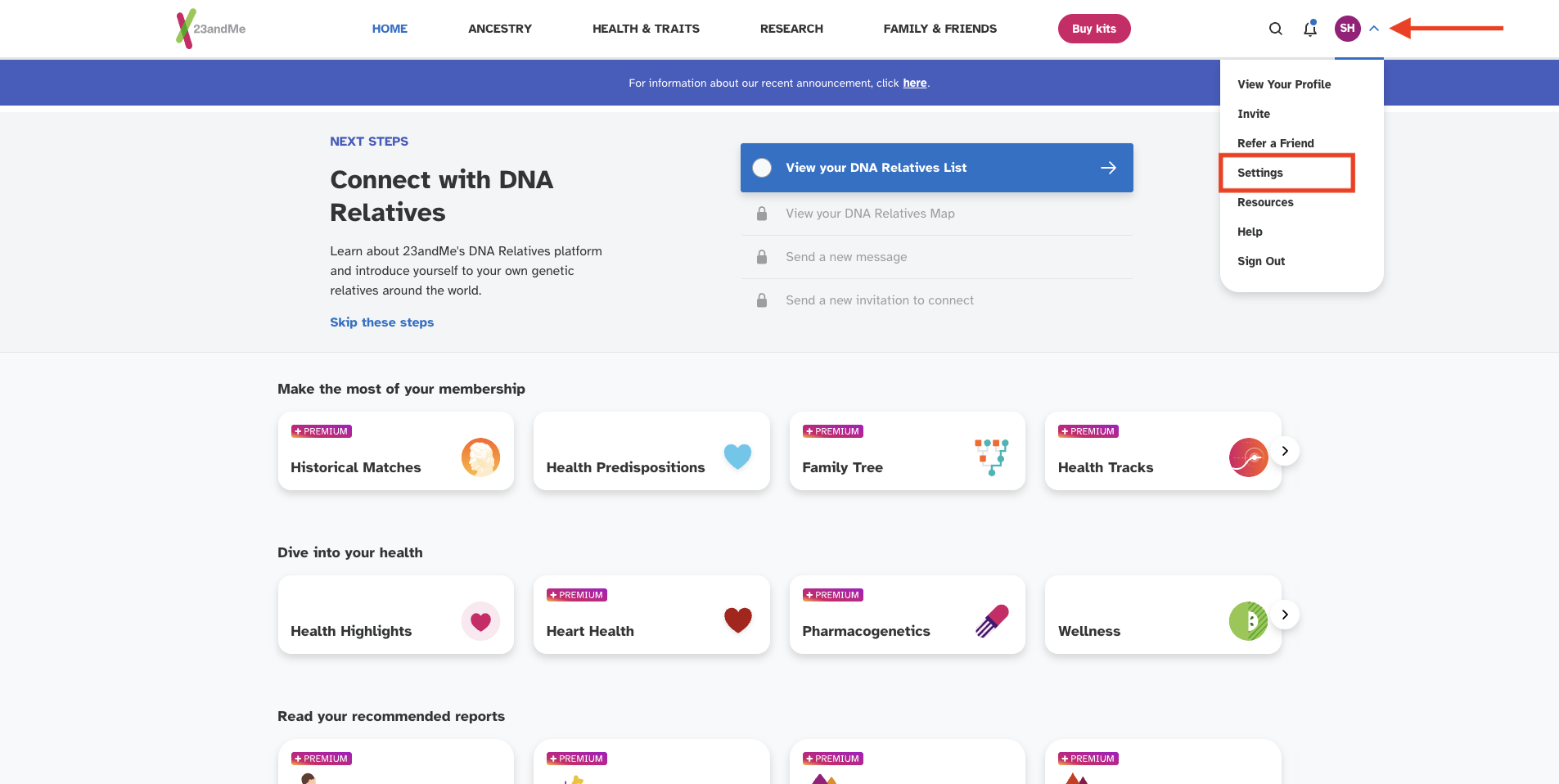Viewport: 1559px width, 784px height.
Task: Click the SH profile avatar
Action: [1347, 29]
